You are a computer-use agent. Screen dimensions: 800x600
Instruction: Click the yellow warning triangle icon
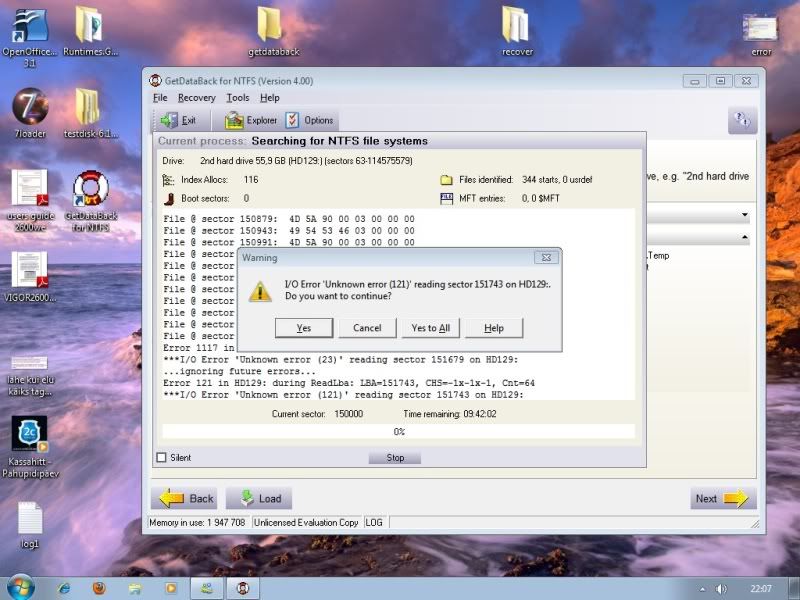click(x=260, y=291)
